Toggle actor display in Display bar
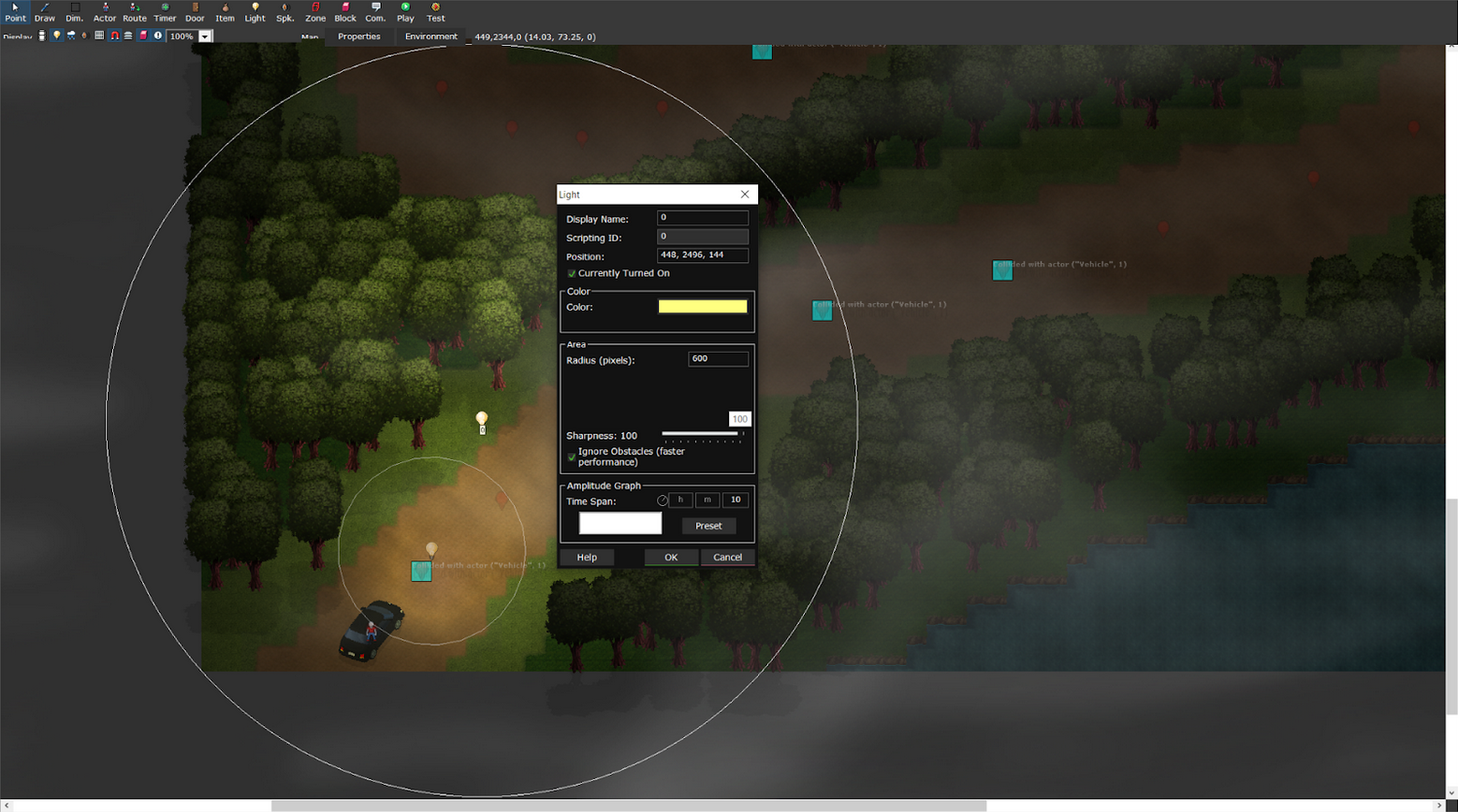 click(x=42, y=36)
